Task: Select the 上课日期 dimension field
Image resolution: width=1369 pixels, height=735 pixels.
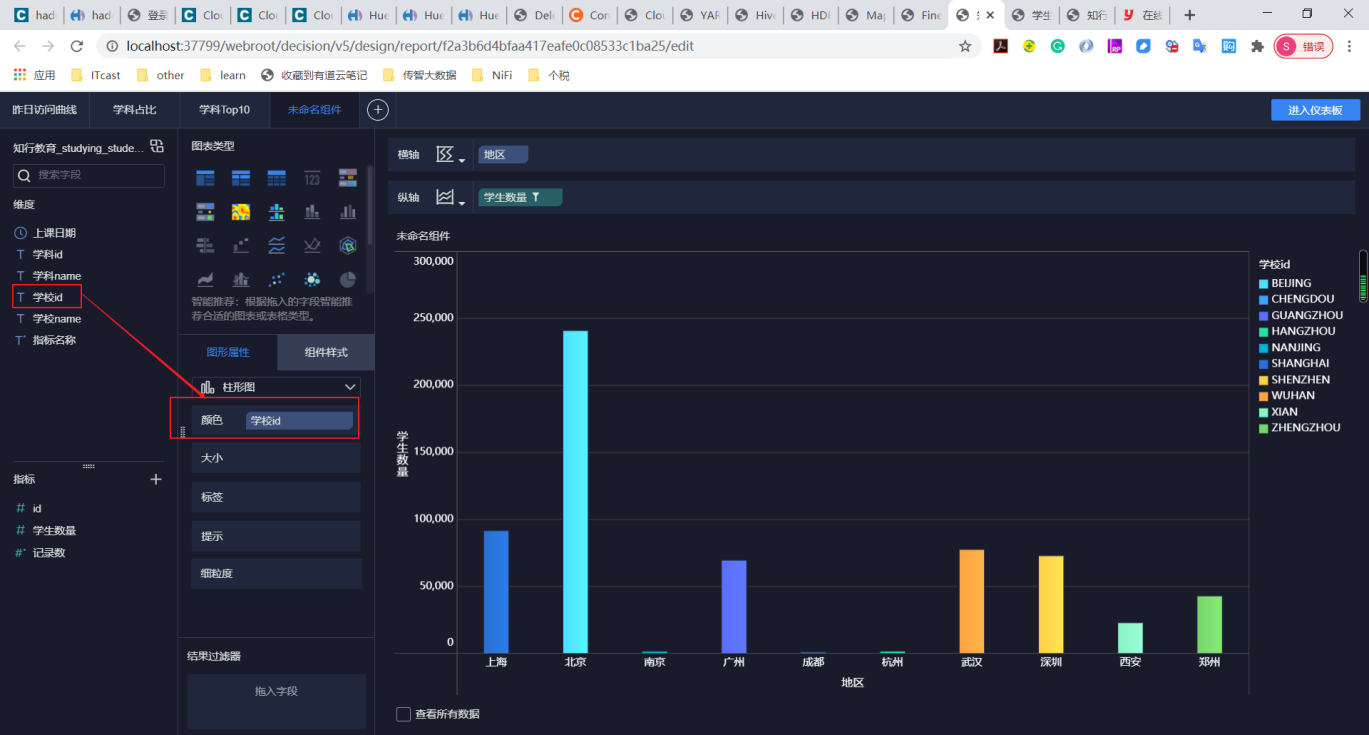Action: pyautogui.click(x=54, y=233)
